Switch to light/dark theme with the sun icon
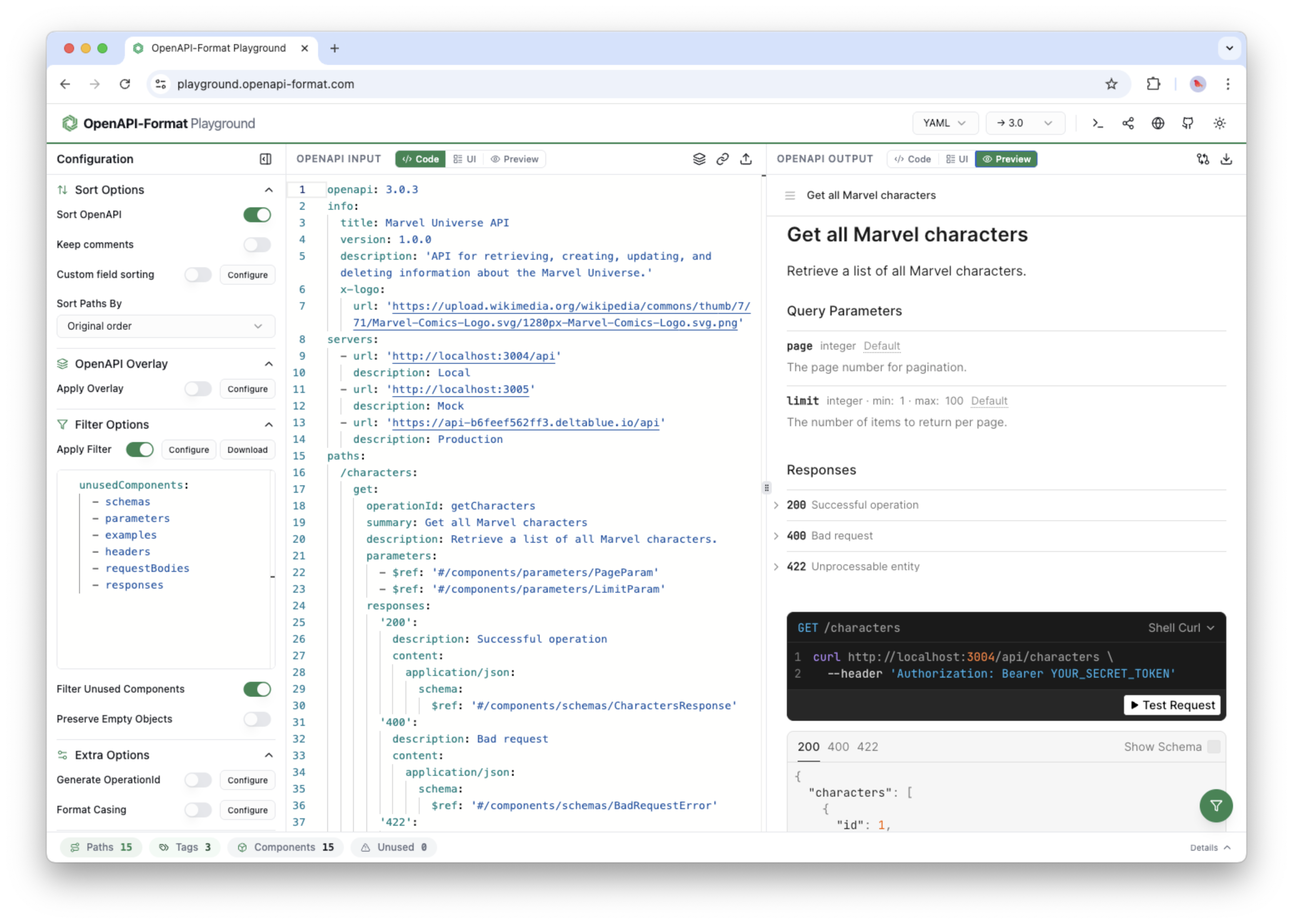The image size is (1293, 924). point(1220,123)
